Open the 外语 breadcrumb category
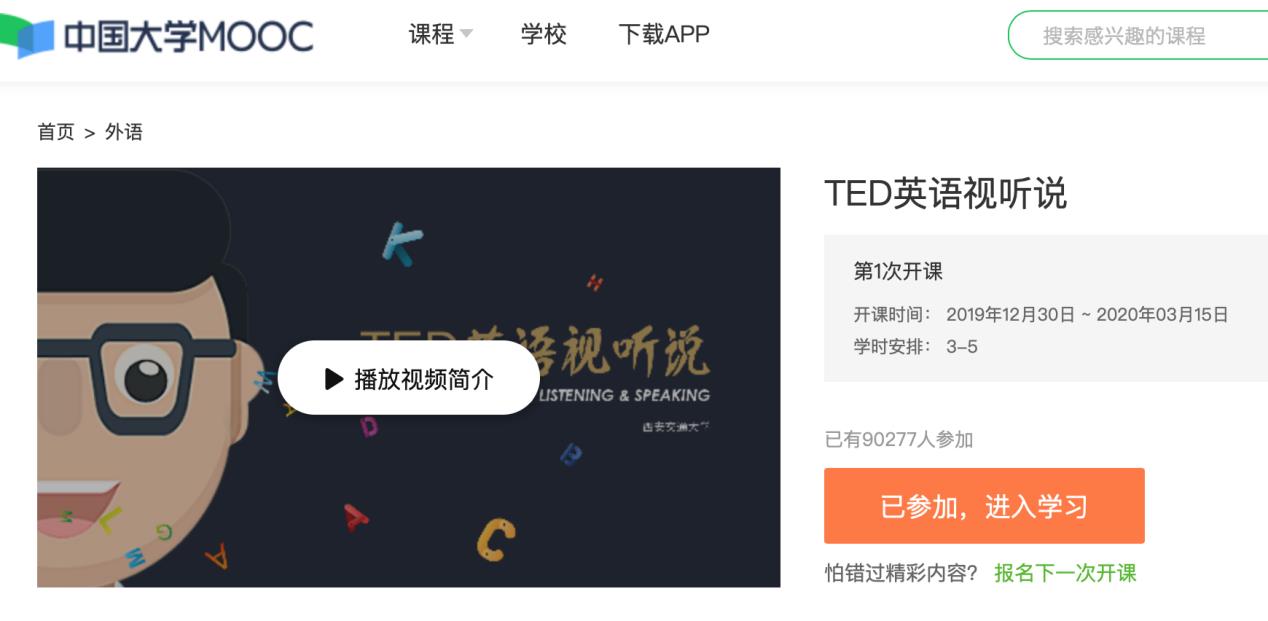Screen dimensions: 1268x621 coord(124,132)
